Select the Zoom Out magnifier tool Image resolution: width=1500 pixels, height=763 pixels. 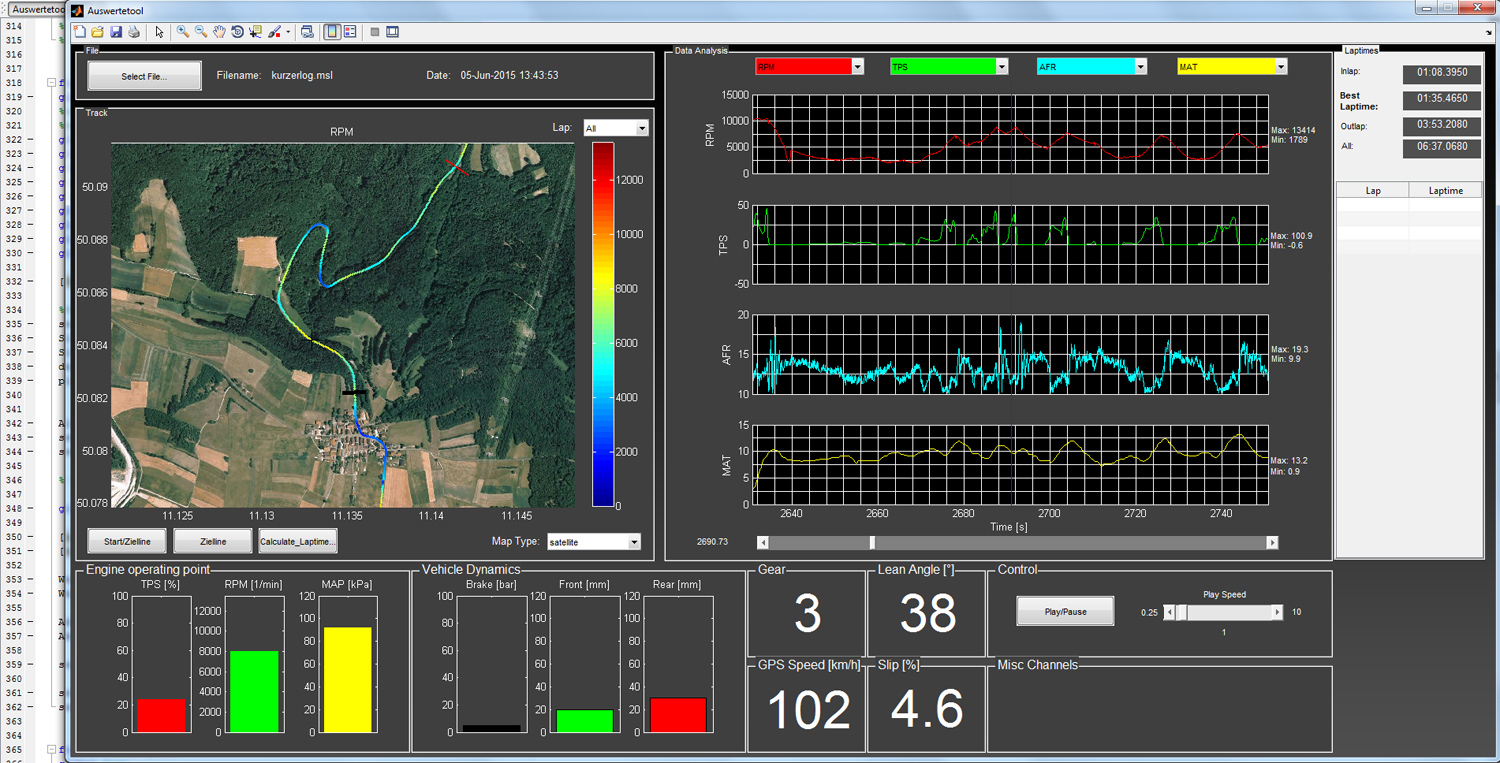(201, 32)
